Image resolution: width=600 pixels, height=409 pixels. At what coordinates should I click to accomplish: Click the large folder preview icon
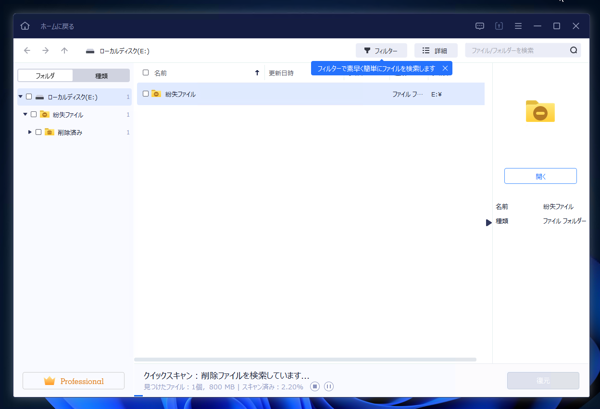540,111
